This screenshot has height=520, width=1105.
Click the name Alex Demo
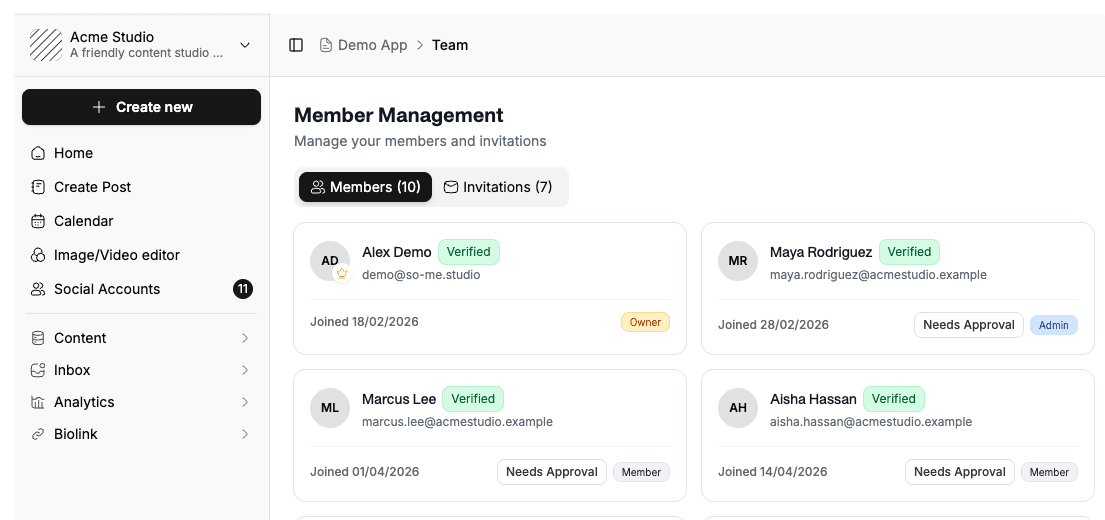click(x=397, y=252)
